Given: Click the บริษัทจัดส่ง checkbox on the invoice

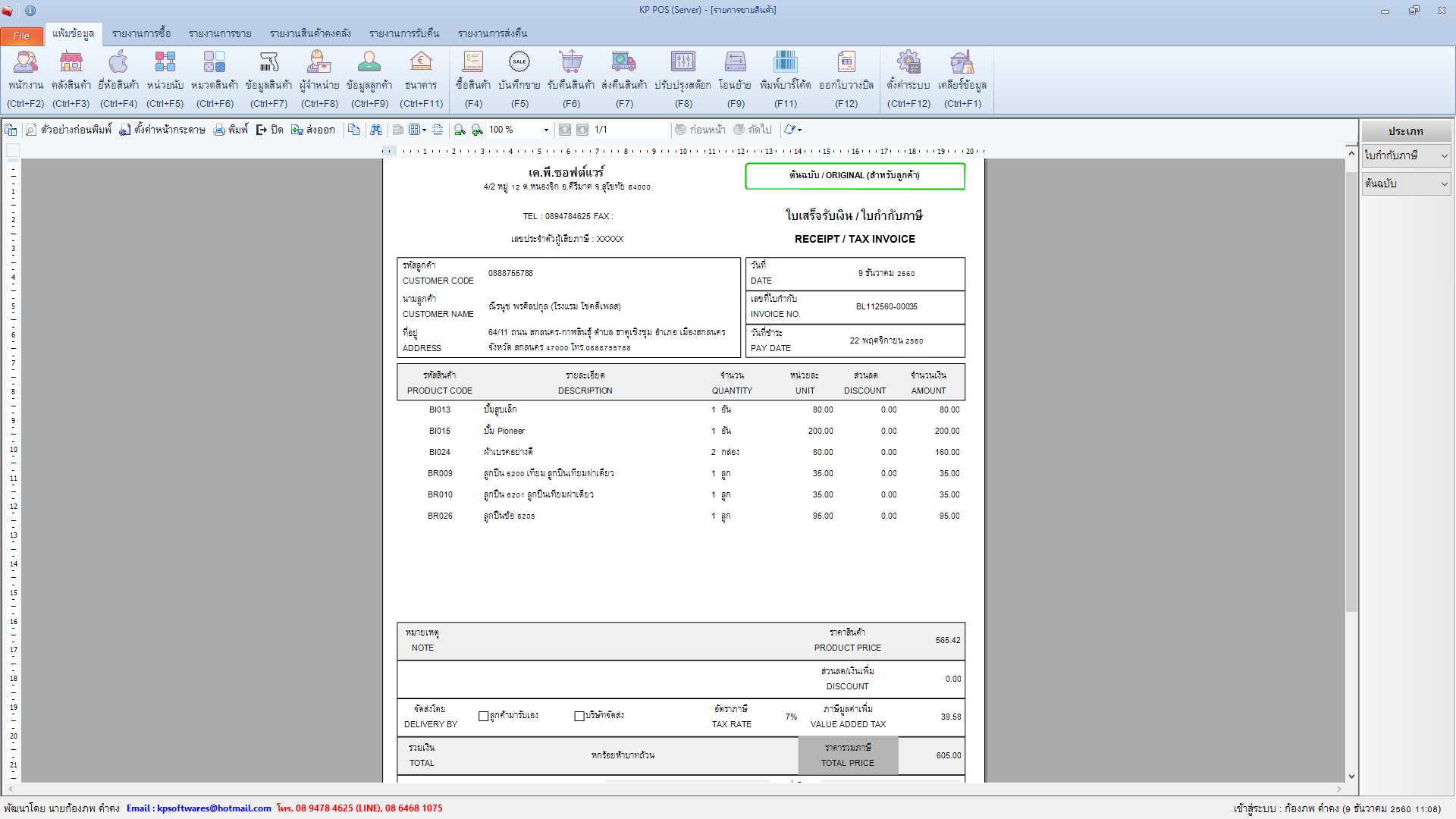Looking at the screenshot, I should coord(579,716).
